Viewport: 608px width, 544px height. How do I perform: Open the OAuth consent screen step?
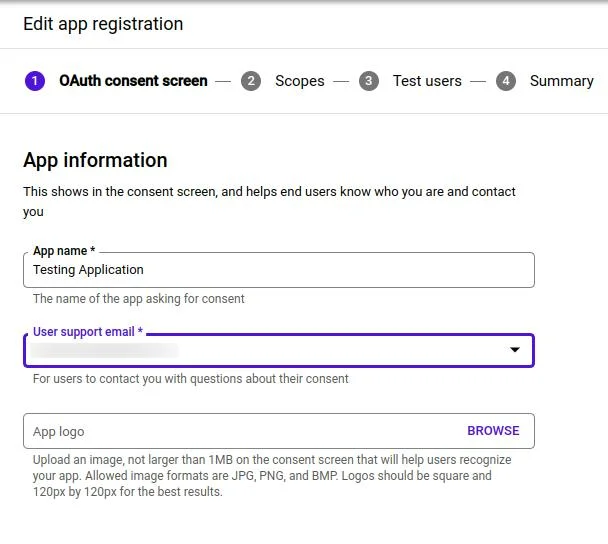click(133, 81)
